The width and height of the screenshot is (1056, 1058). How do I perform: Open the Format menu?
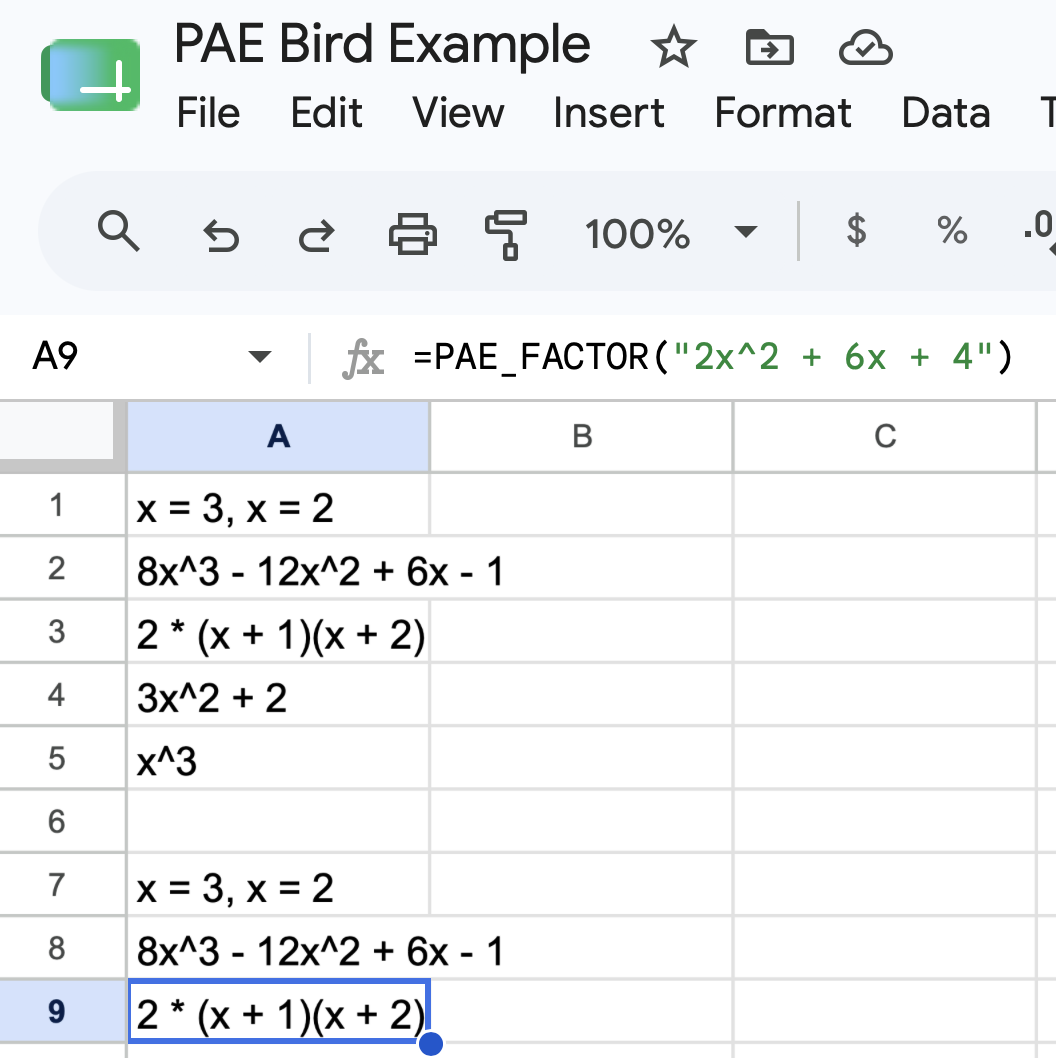tap(783, 113)
